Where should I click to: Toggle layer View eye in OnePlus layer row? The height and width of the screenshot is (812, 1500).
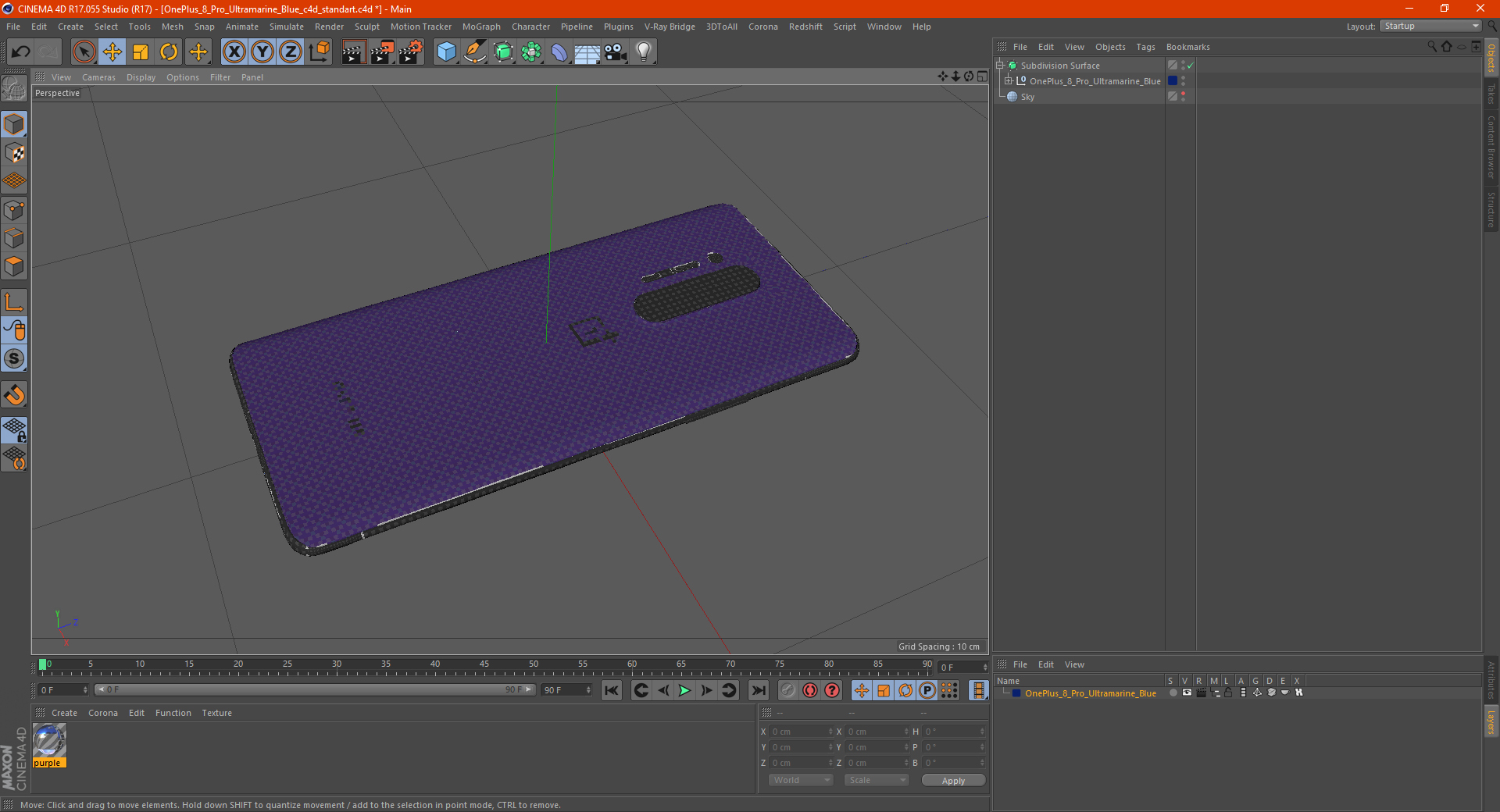click(1187, 693)
